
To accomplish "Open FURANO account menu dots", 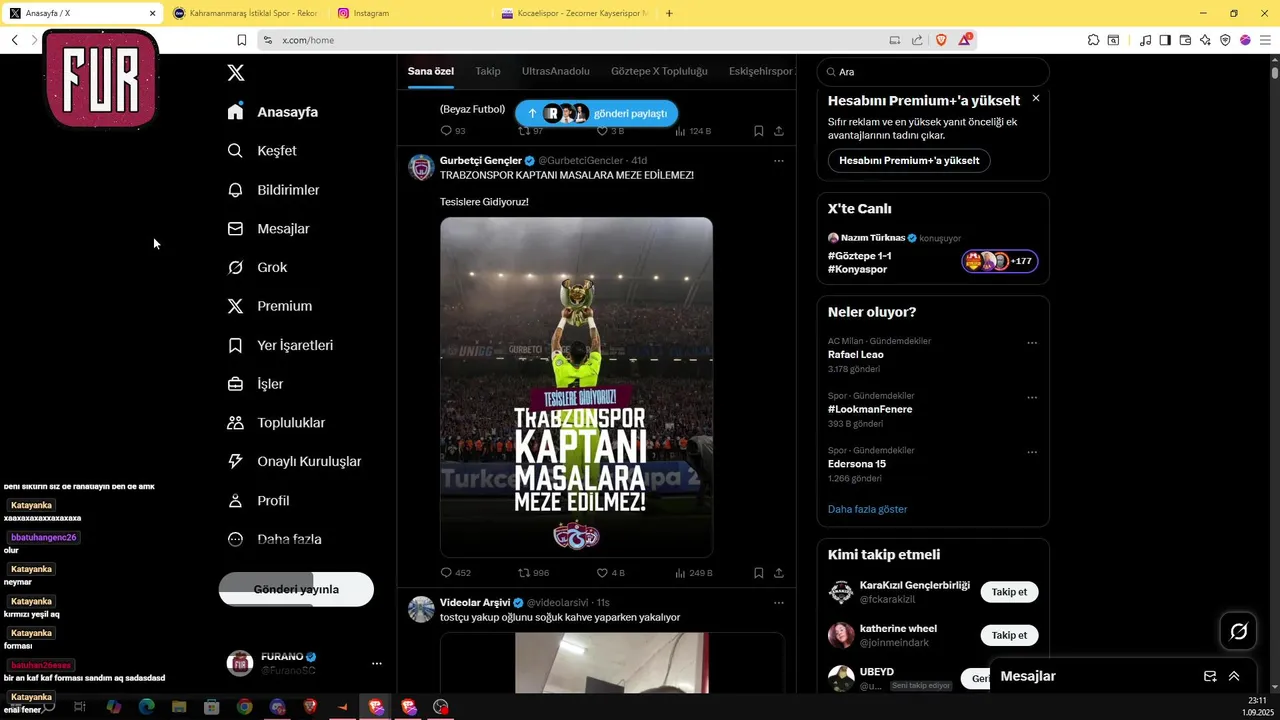I will click(x=377, y=664).
